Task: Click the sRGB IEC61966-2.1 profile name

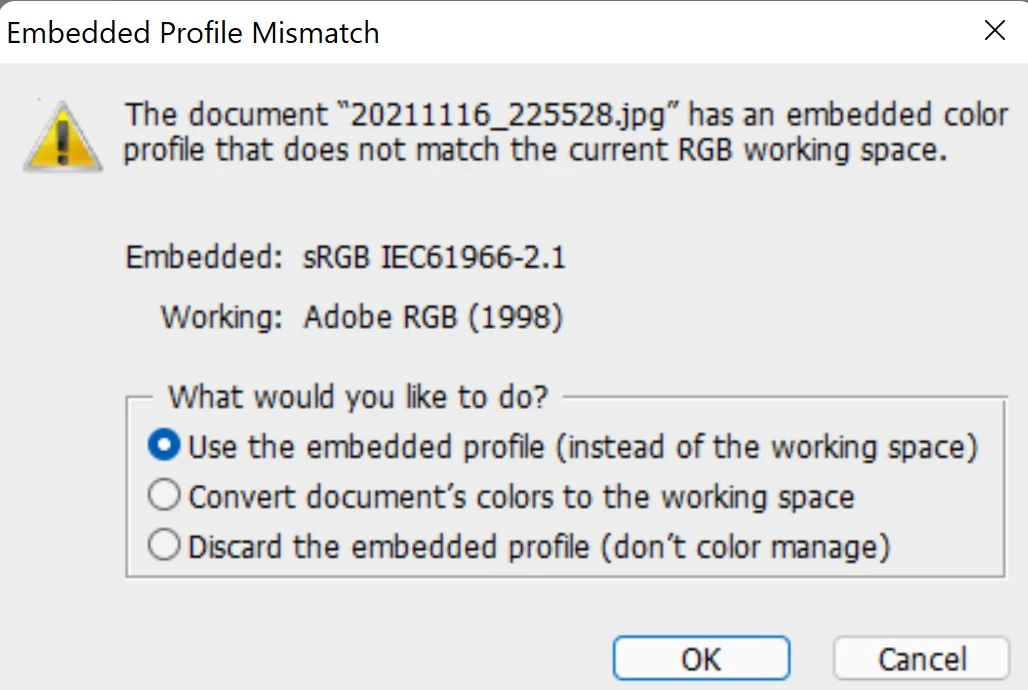Action: [433, 257]
